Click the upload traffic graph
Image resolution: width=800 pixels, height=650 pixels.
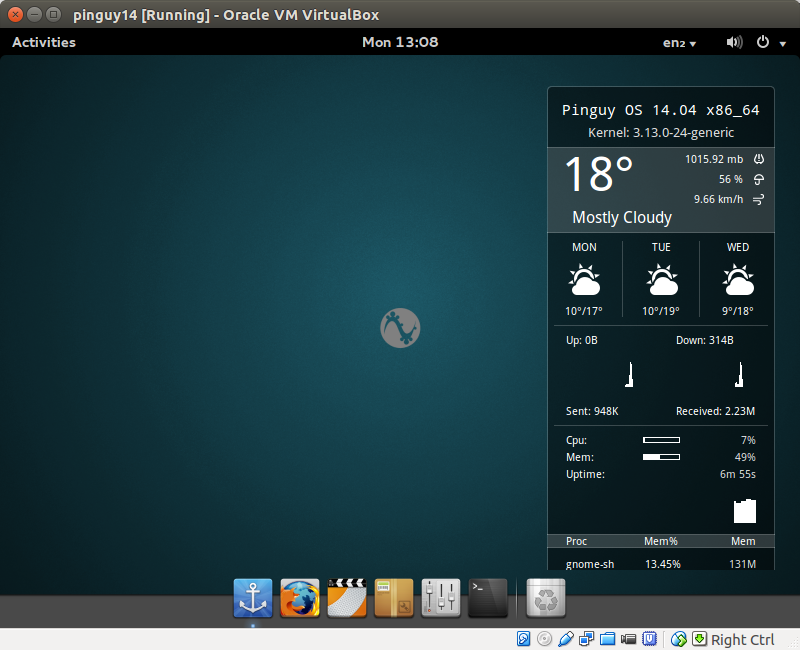pos(630,374)
